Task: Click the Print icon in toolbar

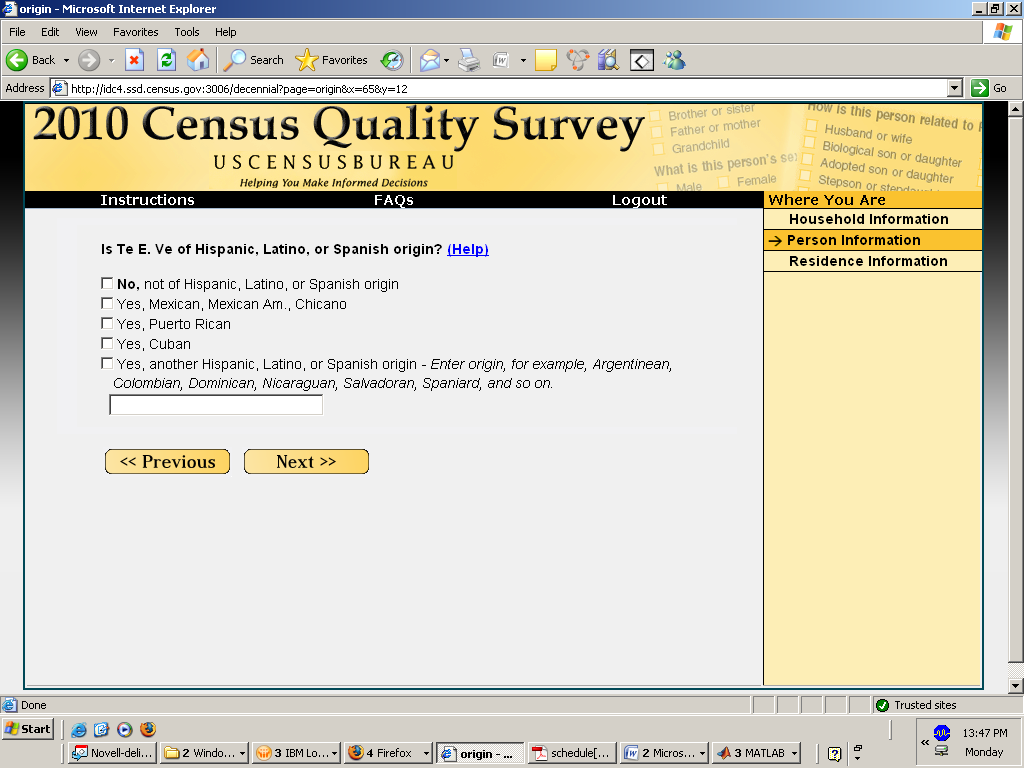Action: [469, 60]
